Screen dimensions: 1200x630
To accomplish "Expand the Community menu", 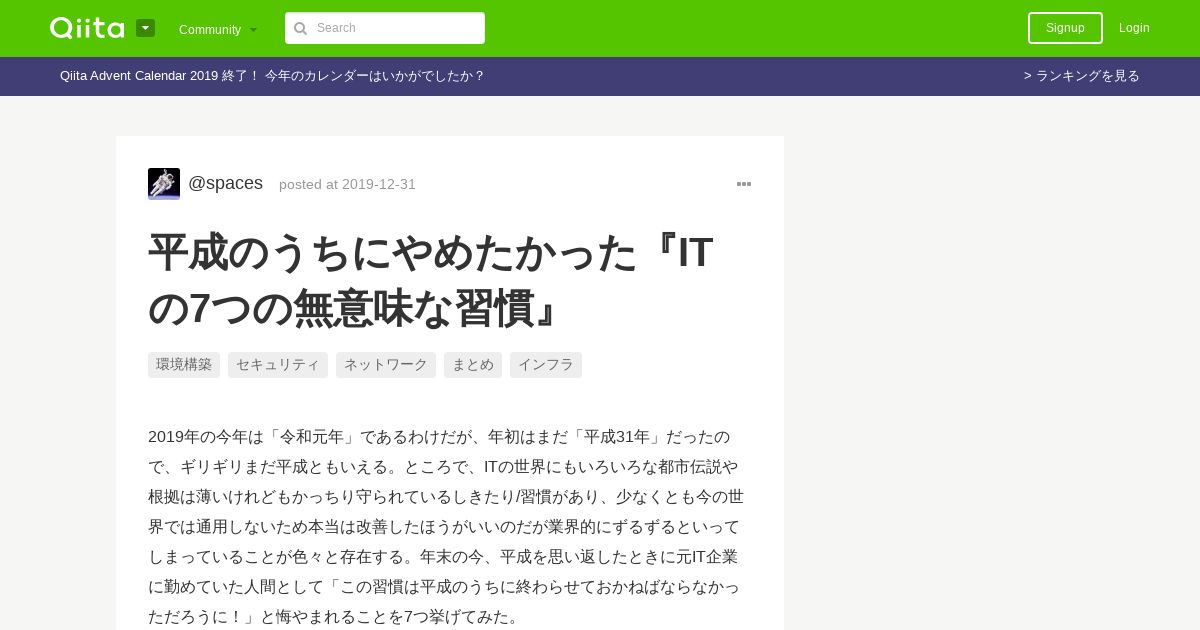I will [x=218, y=29].
